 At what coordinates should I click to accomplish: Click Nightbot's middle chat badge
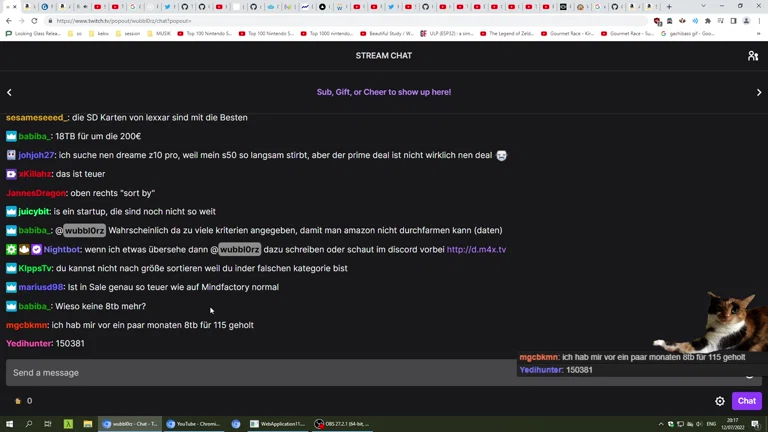24,249
